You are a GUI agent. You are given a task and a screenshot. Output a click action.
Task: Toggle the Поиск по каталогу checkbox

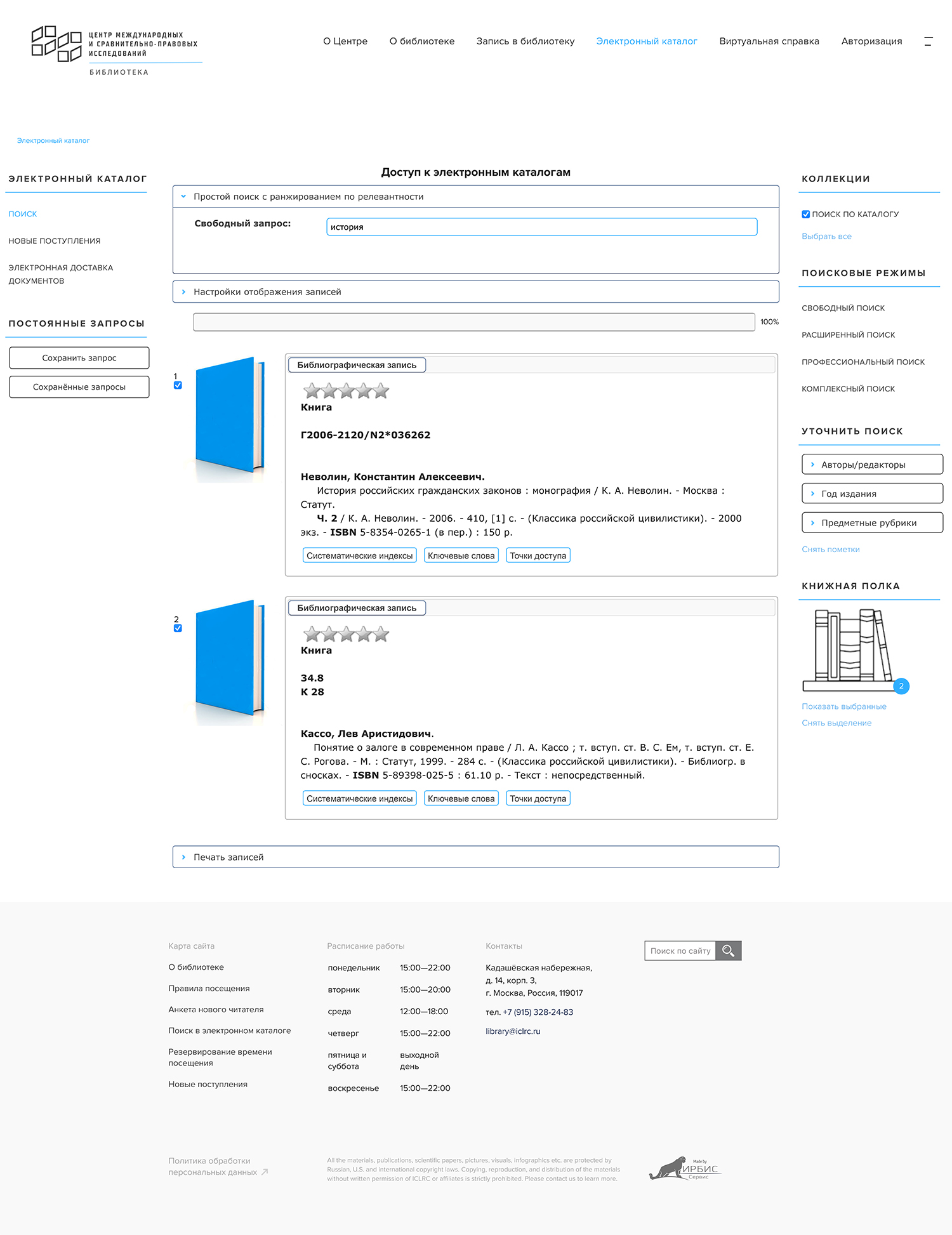[x=806, y=215]
